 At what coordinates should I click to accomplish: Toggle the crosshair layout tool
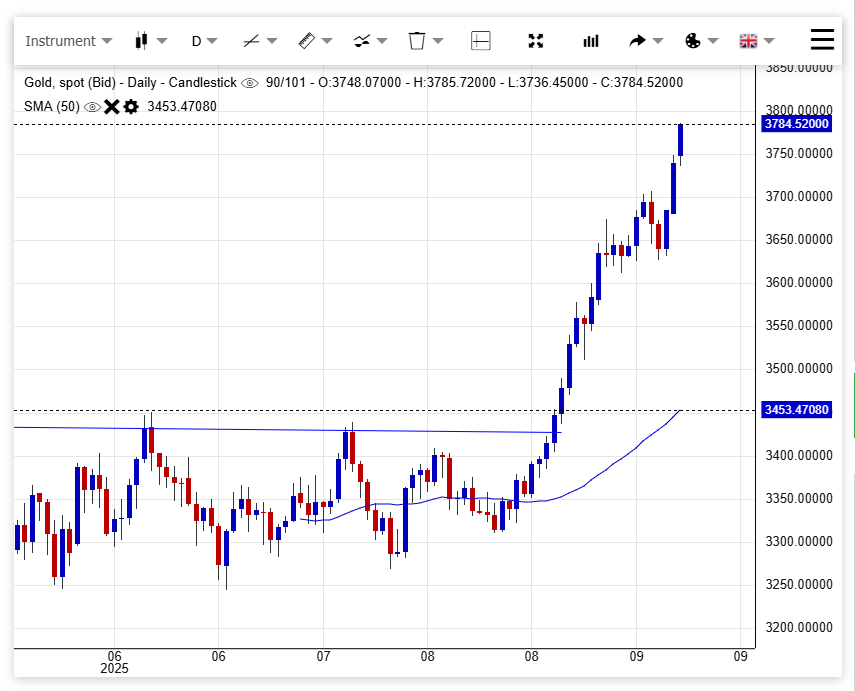coord(481,41)
